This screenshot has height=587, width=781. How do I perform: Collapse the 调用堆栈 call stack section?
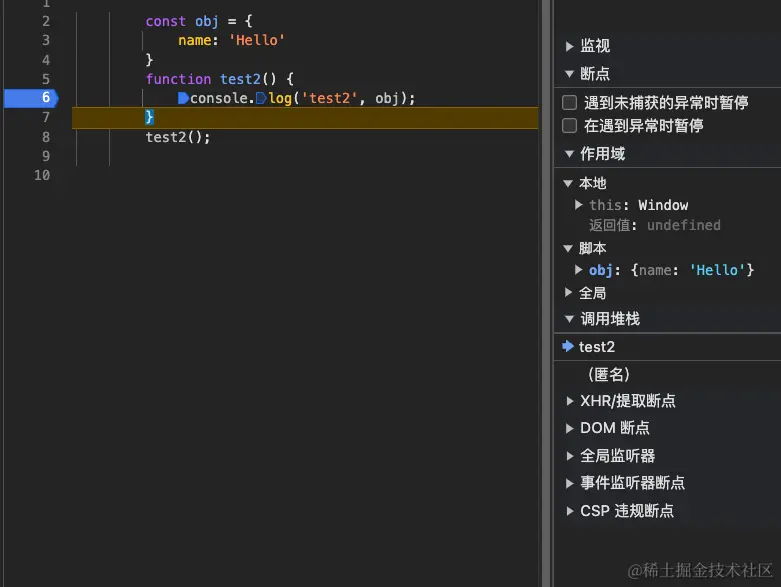point(569,319)
